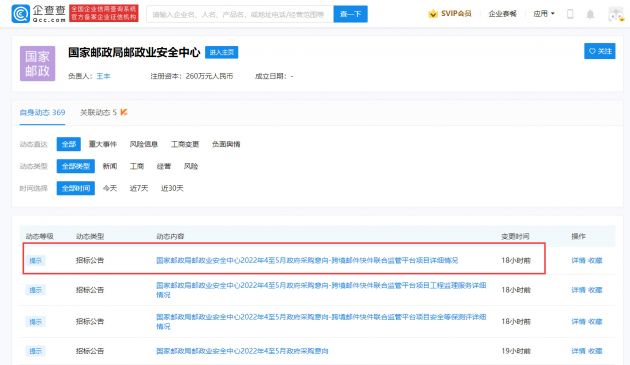The height and width of the screenshot is (365, 630).
Task: Switch to 自身动态 369 tab
Action: (x=42, y=113)
